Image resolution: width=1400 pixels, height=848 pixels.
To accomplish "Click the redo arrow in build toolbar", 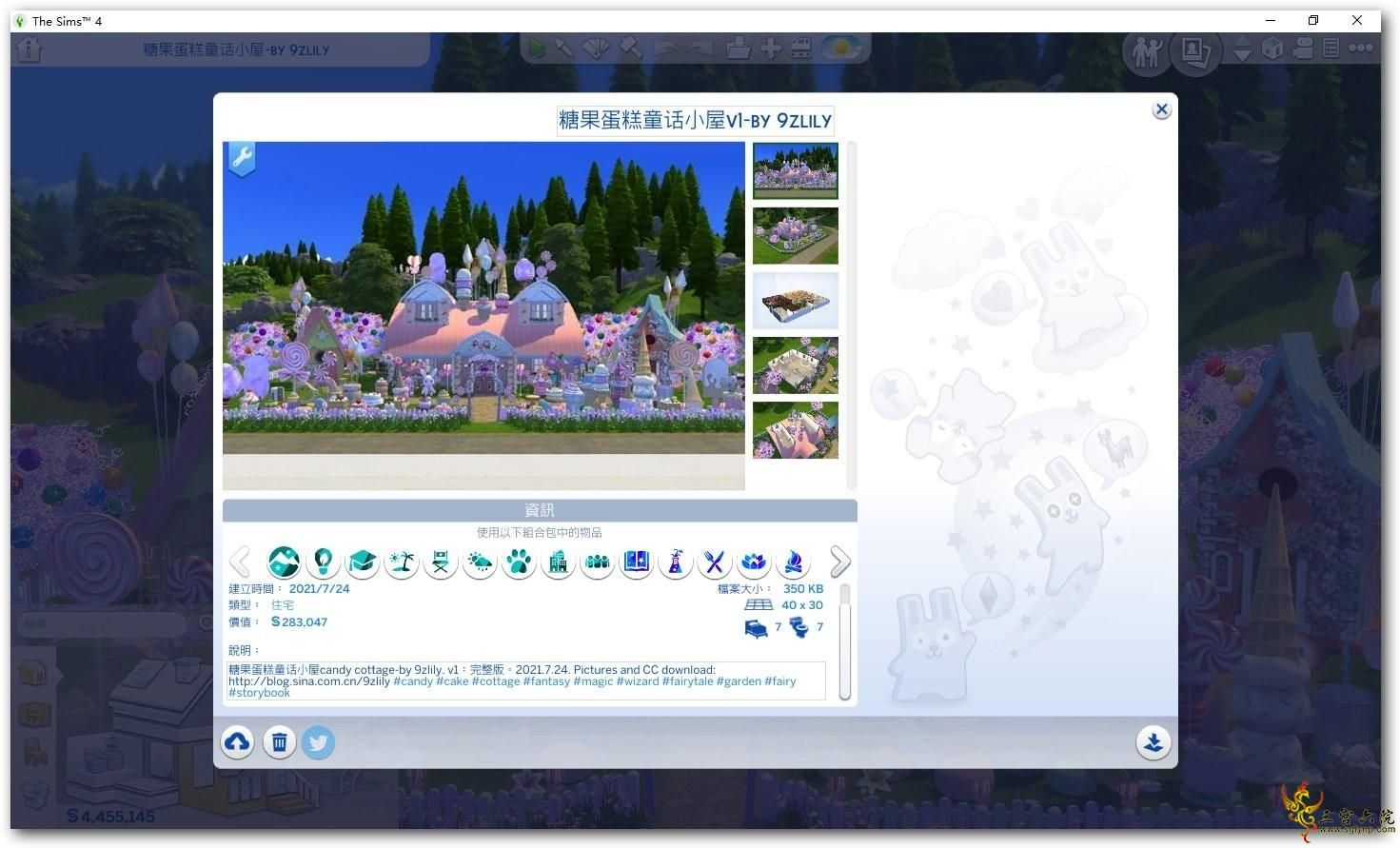I will click(x=701, y=48).
